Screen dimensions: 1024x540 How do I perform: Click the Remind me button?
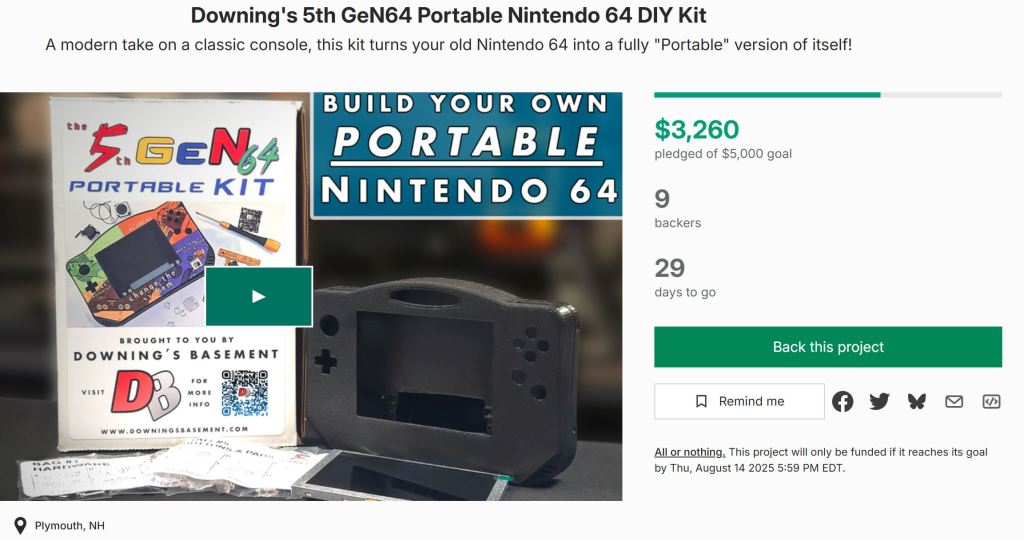740,401
